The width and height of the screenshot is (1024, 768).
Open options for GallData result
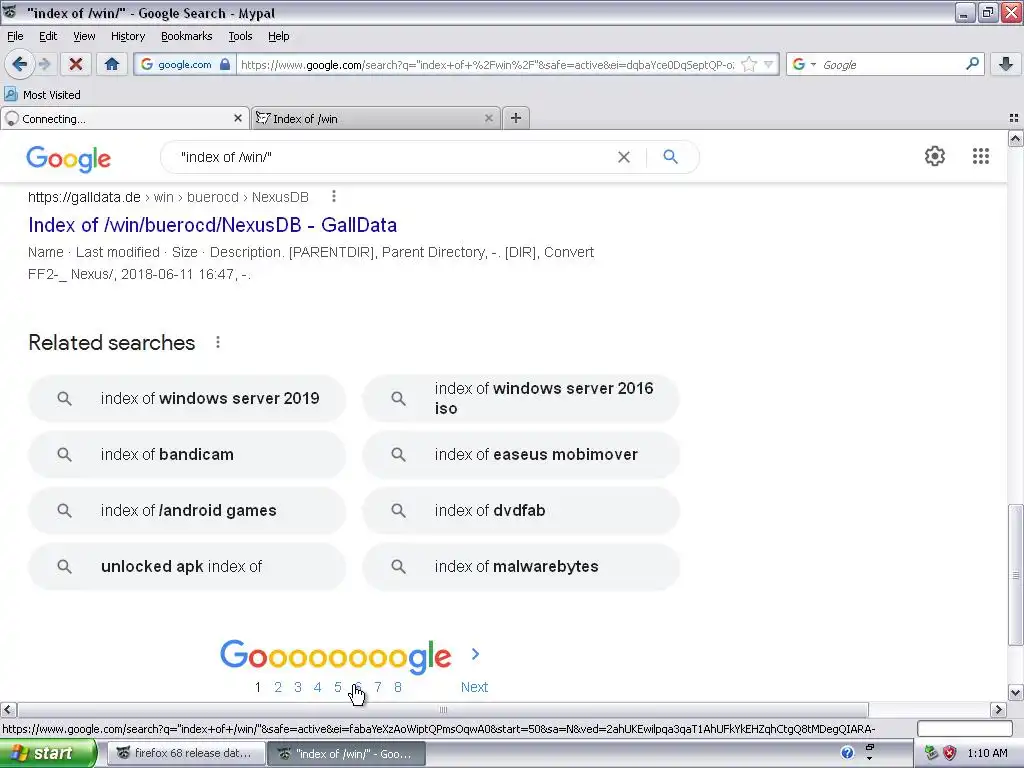(x=334, y=196)
